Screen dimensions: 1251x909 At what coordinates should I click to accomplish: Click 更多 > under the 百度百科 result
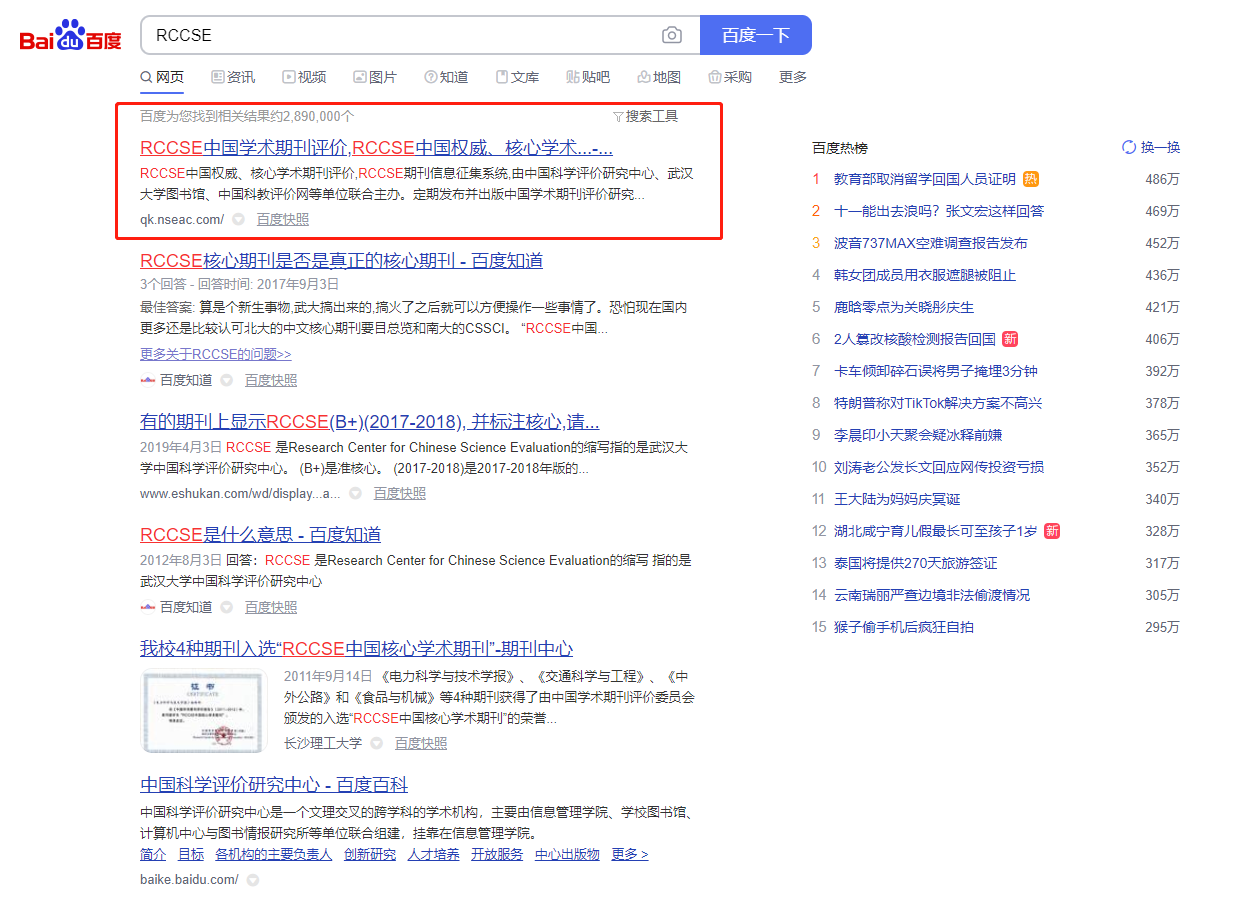(x=630, y=854)
